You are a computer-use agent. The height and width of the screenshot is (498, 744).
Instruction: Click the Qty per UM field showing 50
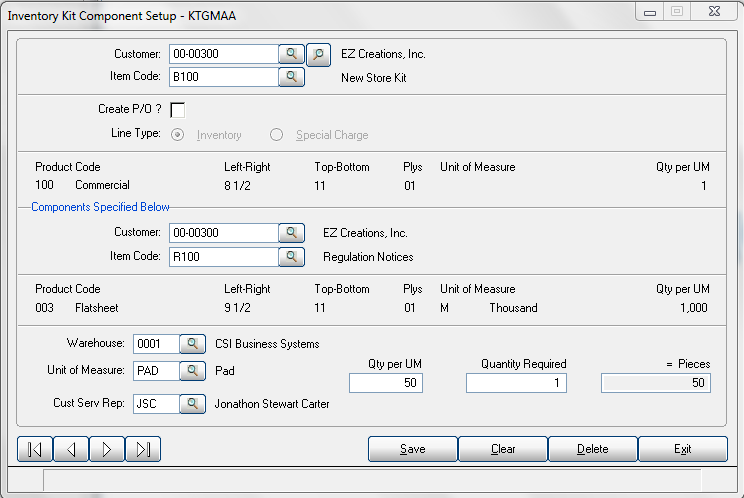point(386,383)
